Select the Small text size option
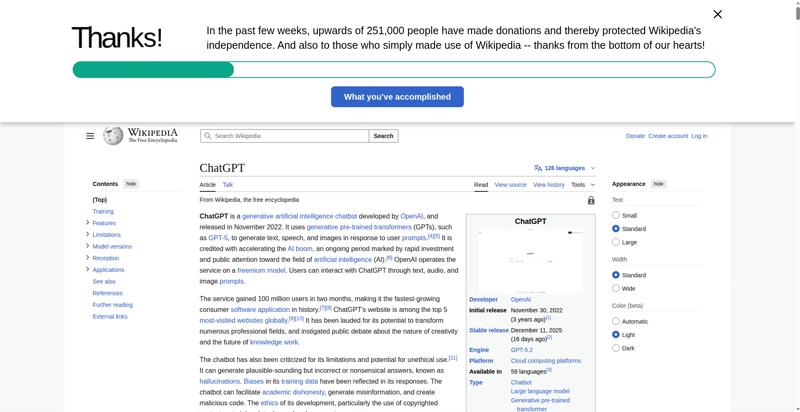This screenshot has height=412, width=800. [616, 215]
